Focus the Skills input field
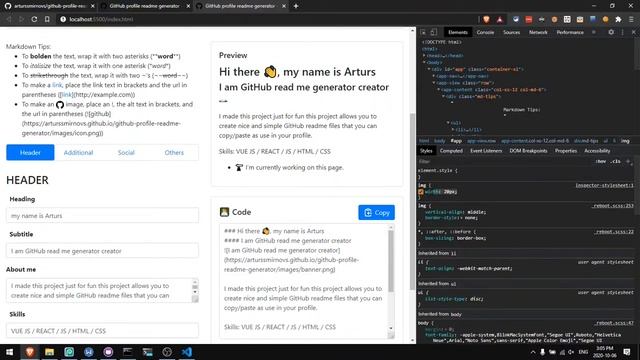 click(x=102, y=331)
